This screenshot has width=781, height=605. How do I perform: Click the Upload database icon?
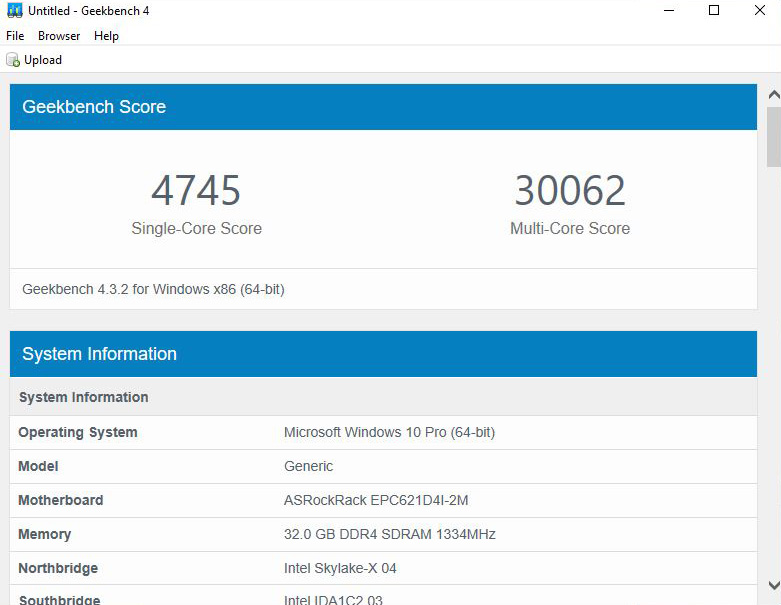coord(13,60)
